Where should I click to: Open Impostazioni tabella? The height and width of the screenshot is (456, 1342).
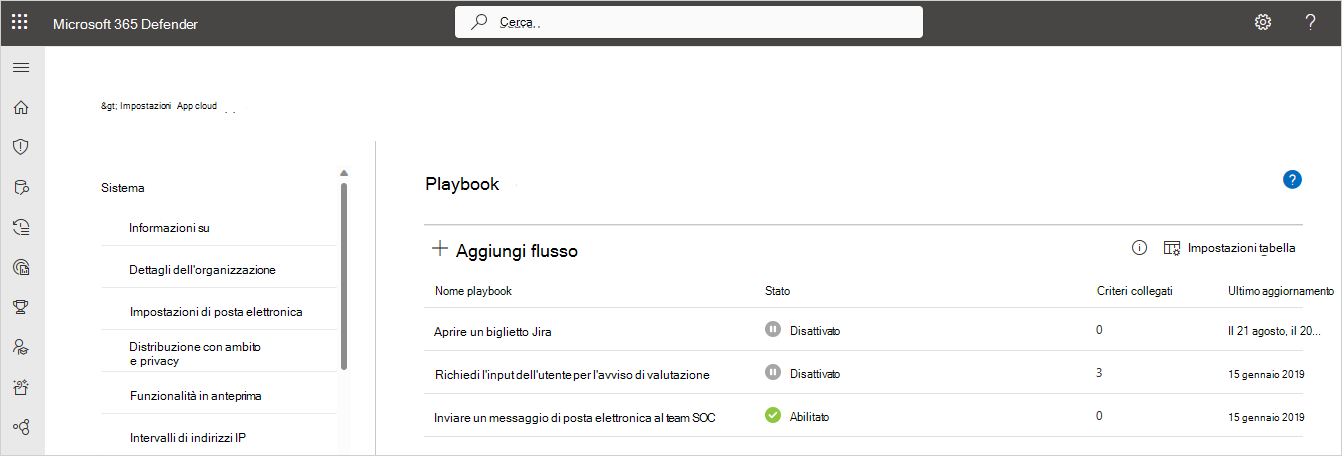click(x=1243, y=248)
